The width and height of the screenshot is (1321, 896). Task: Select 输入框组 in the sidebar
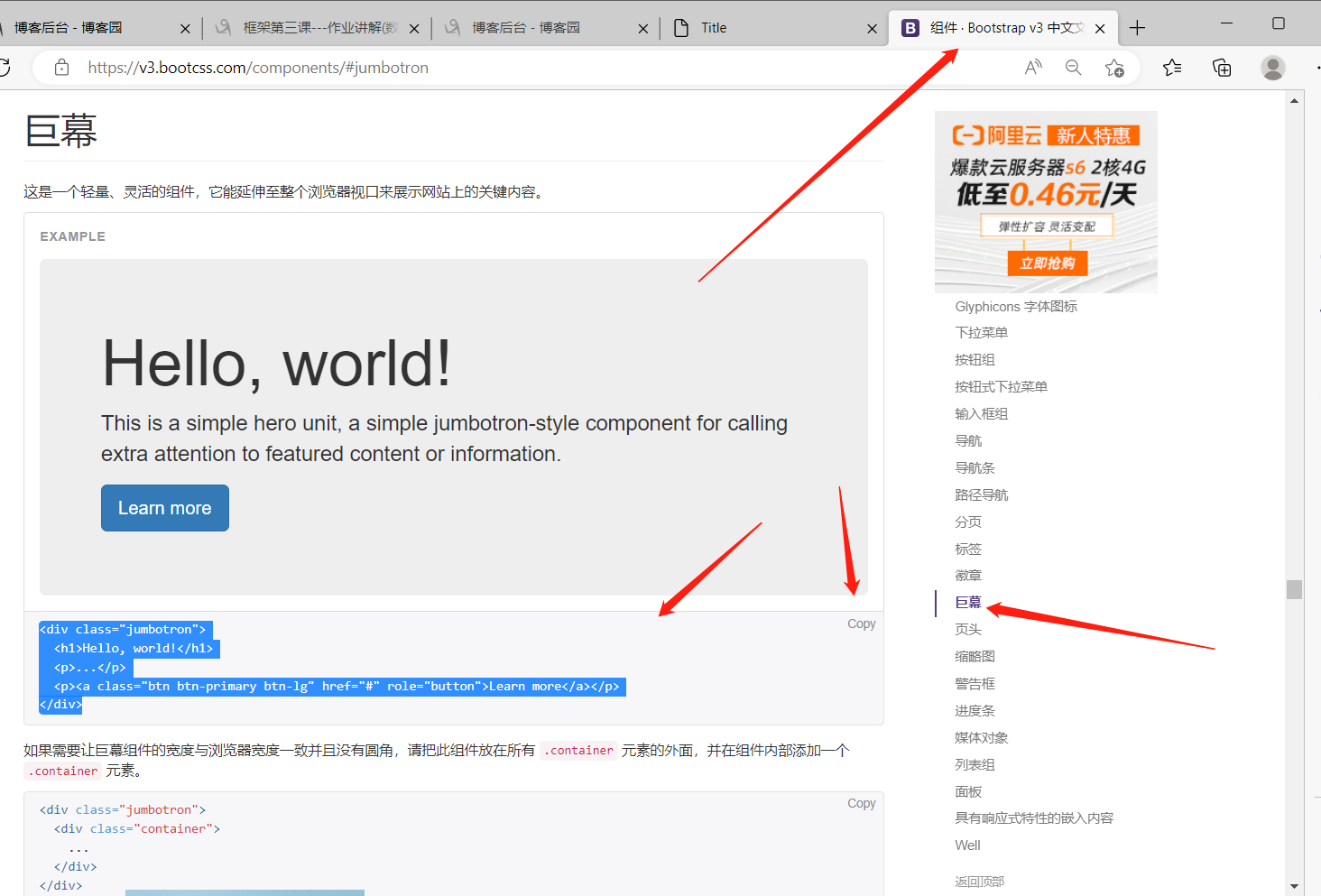pos(982,414)
